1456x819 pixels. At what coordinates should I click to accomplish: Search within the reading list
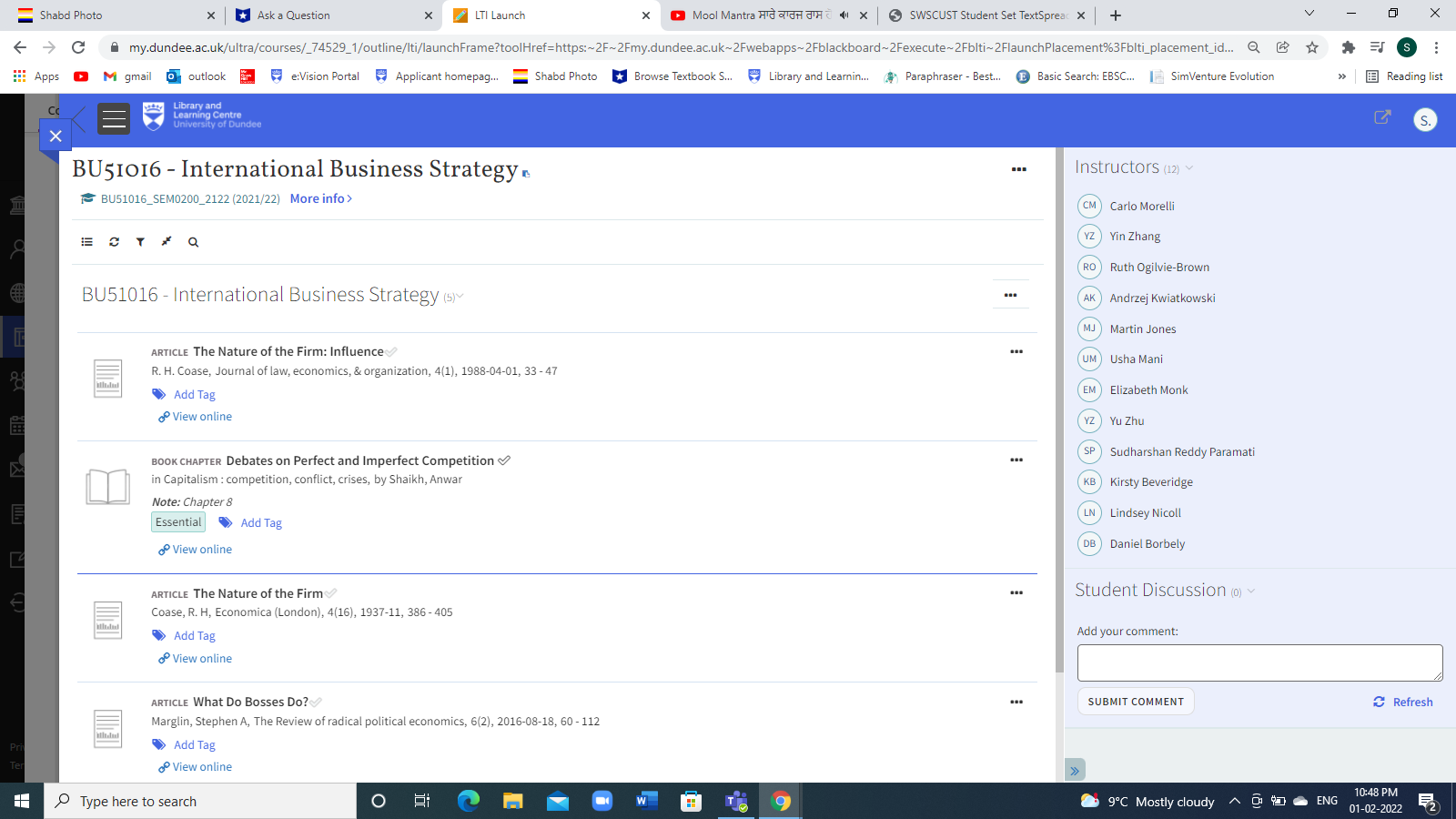[x=193, y=242]
